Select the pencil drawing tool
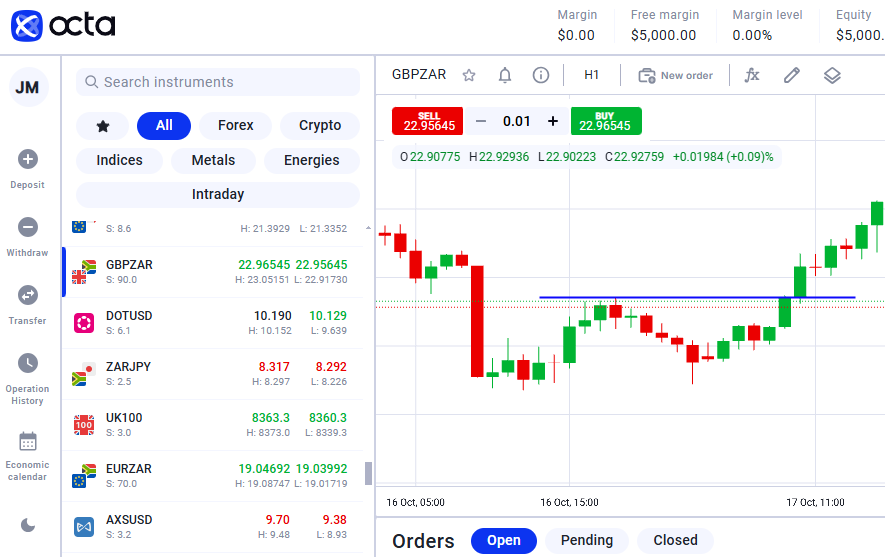 (x=792, y=75)
